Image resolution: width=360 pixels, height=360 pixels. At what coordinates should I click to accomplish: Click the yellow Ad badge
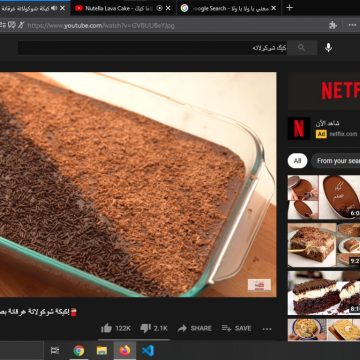(x=321, y=134)
